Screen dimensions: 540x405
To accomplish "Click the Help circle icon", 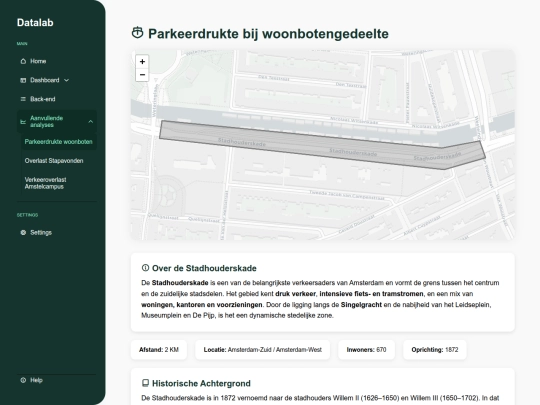I will (23, 380).
